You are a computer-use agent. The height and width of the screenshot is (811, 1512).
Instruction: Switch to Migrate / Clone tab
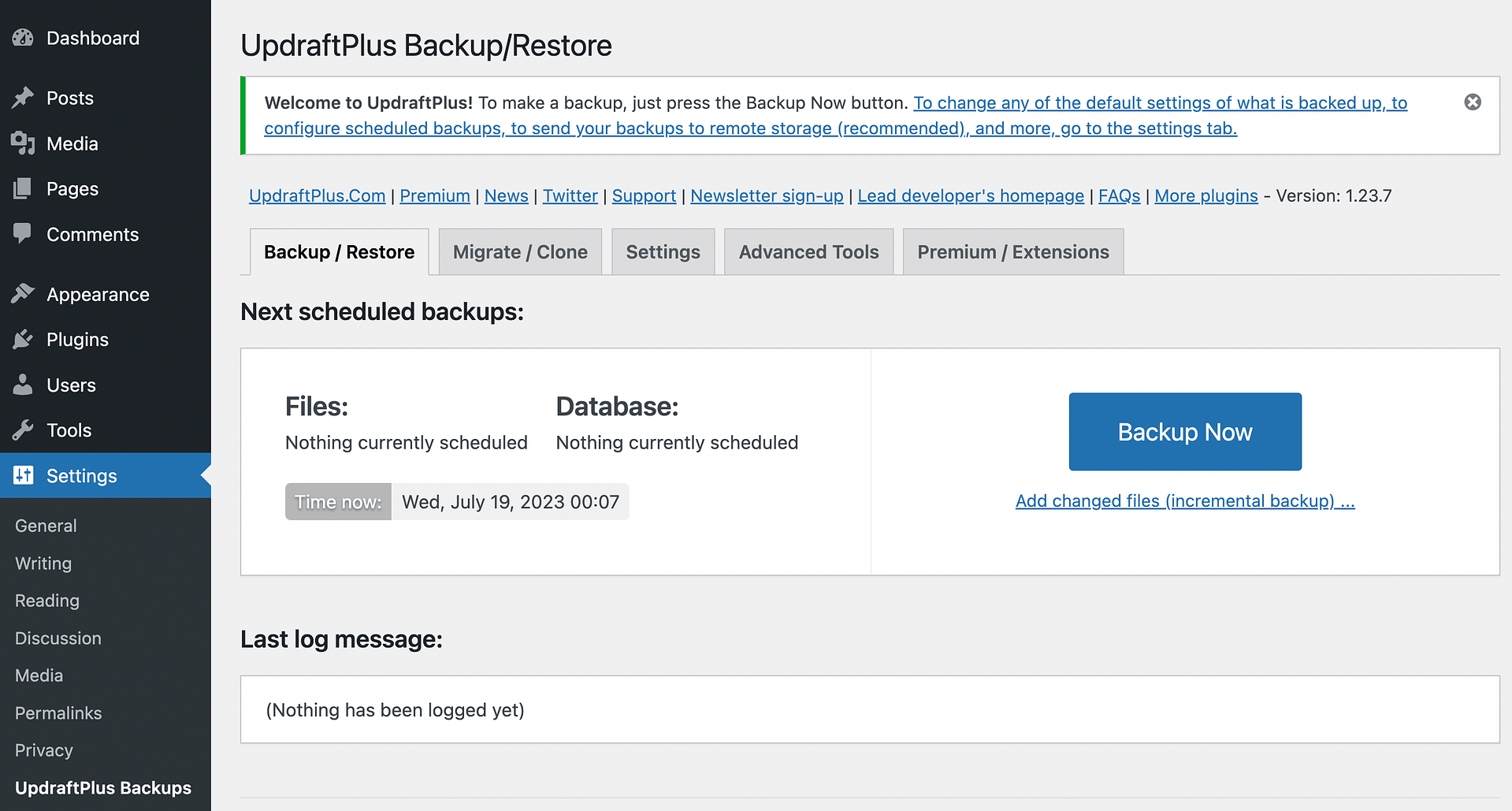[x=520, y=252]
